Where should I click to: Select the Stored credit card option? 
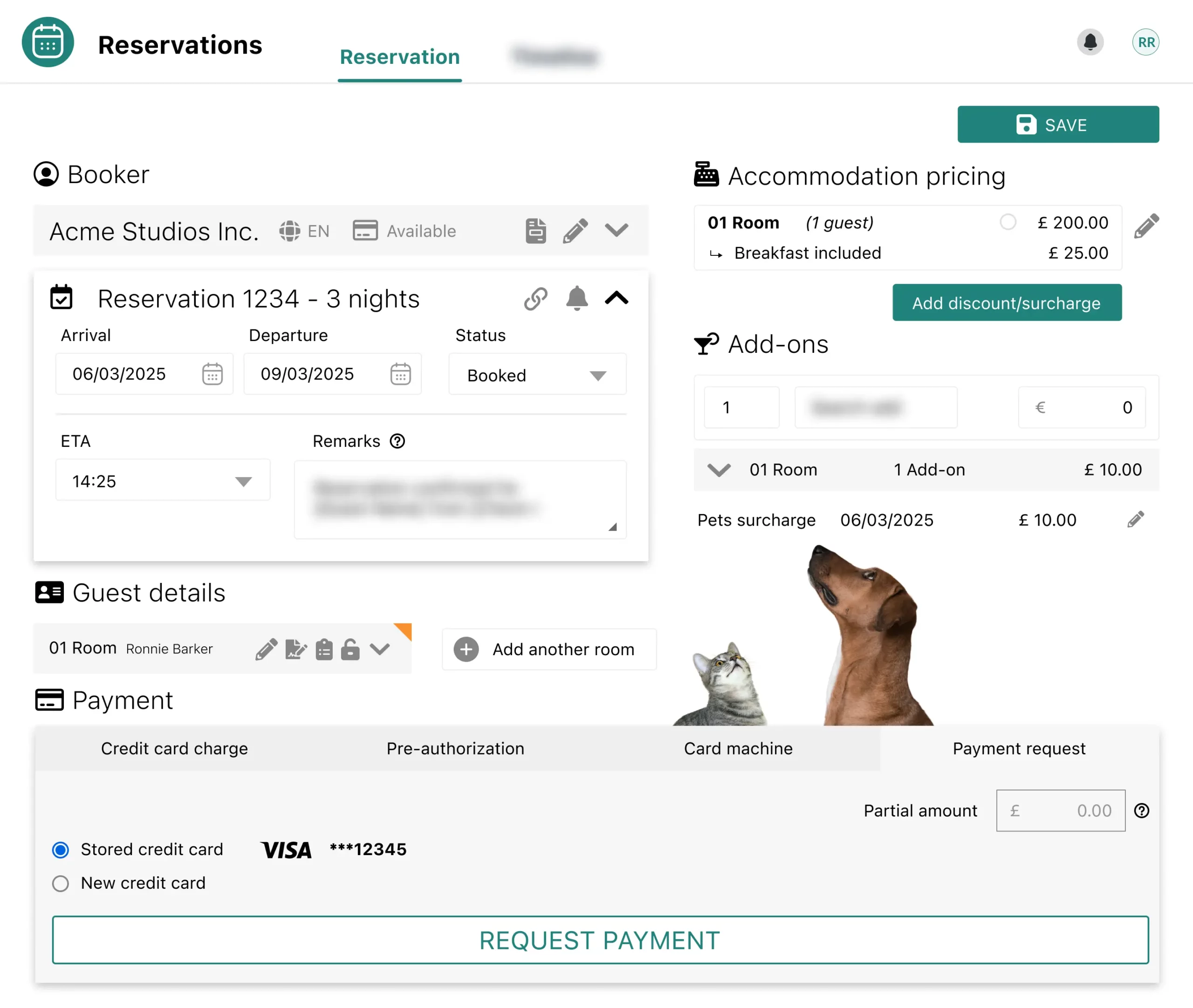(x=60, y=850)
